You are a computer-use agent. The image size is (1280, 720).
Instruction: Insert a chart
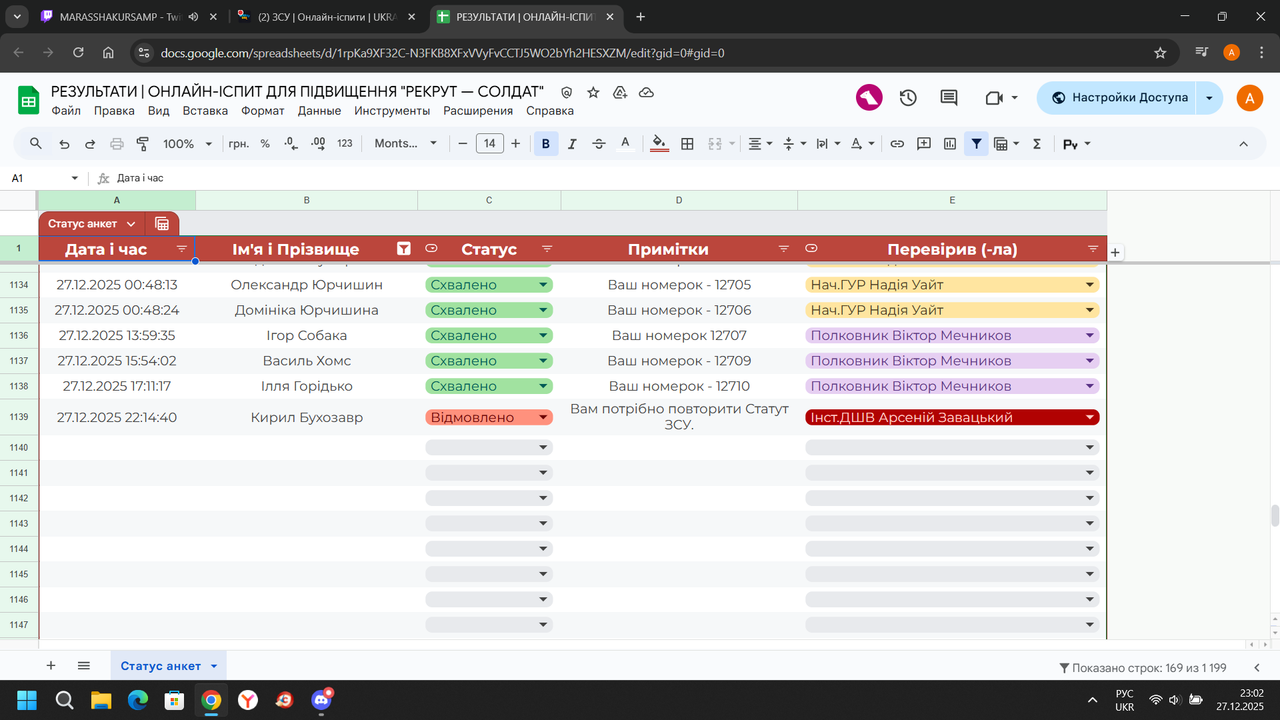(x=950, y=144)
